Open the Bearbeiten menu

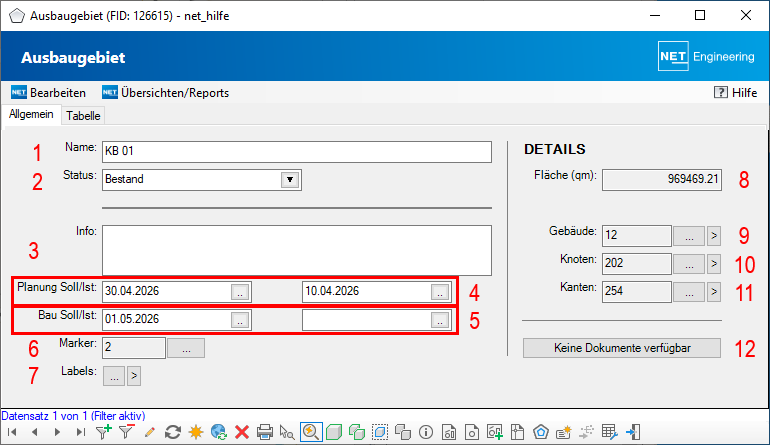[48, 92]
